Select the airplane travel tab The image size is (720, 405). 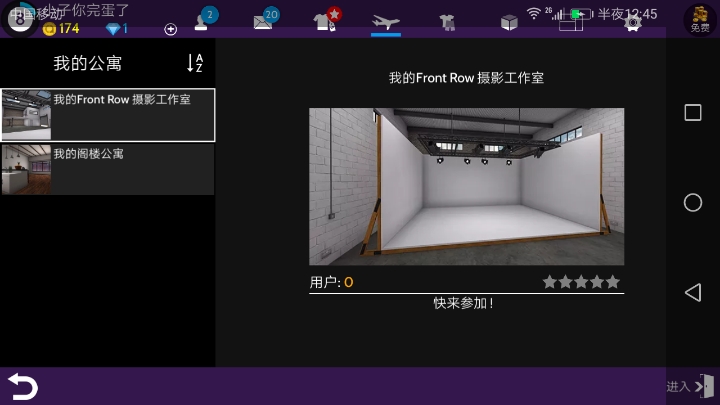coord(386,21)
